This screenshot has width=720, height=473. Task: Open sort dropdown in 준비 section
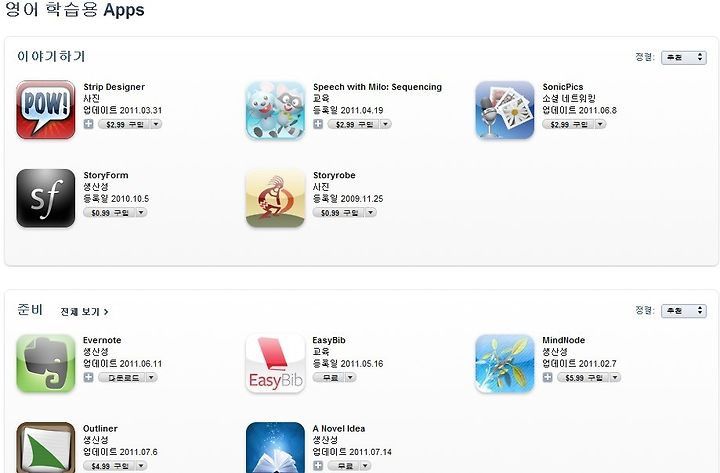[684, 311]
